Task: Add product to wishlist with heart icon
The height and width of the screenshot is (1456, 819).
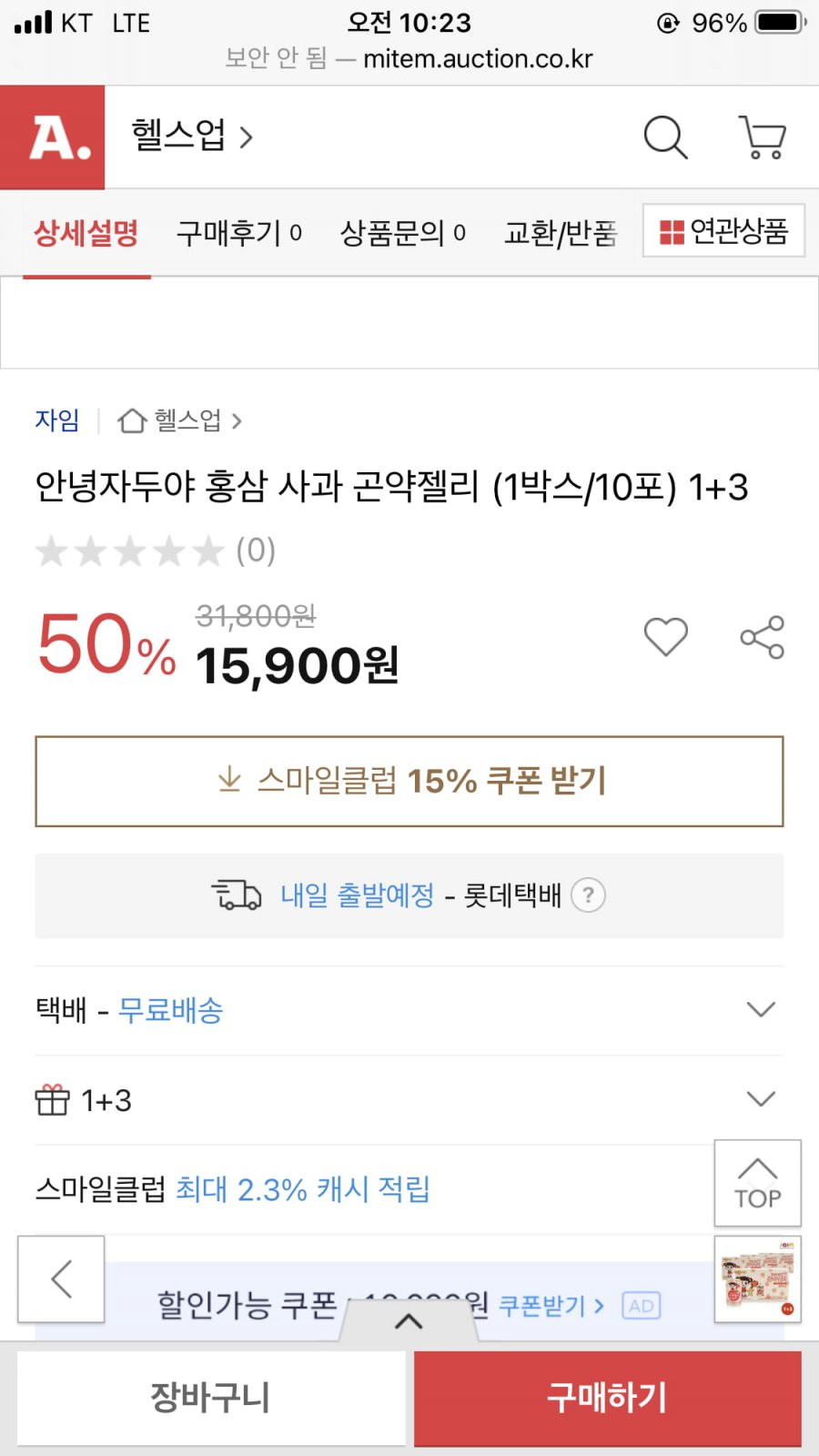Action: 666,636
